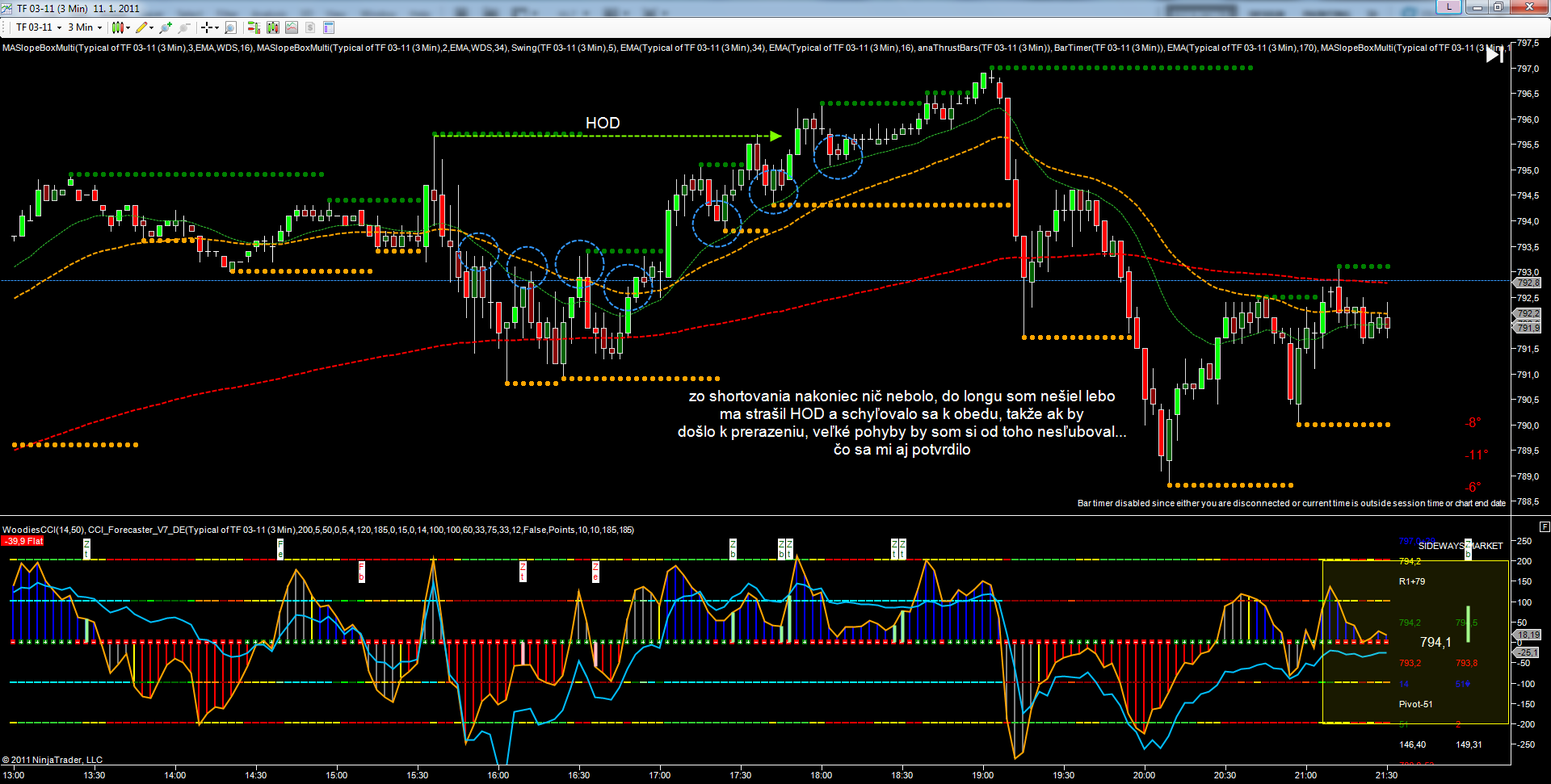
Task: Click the 797,0 price axis label
Action: tap(1528, 69)
